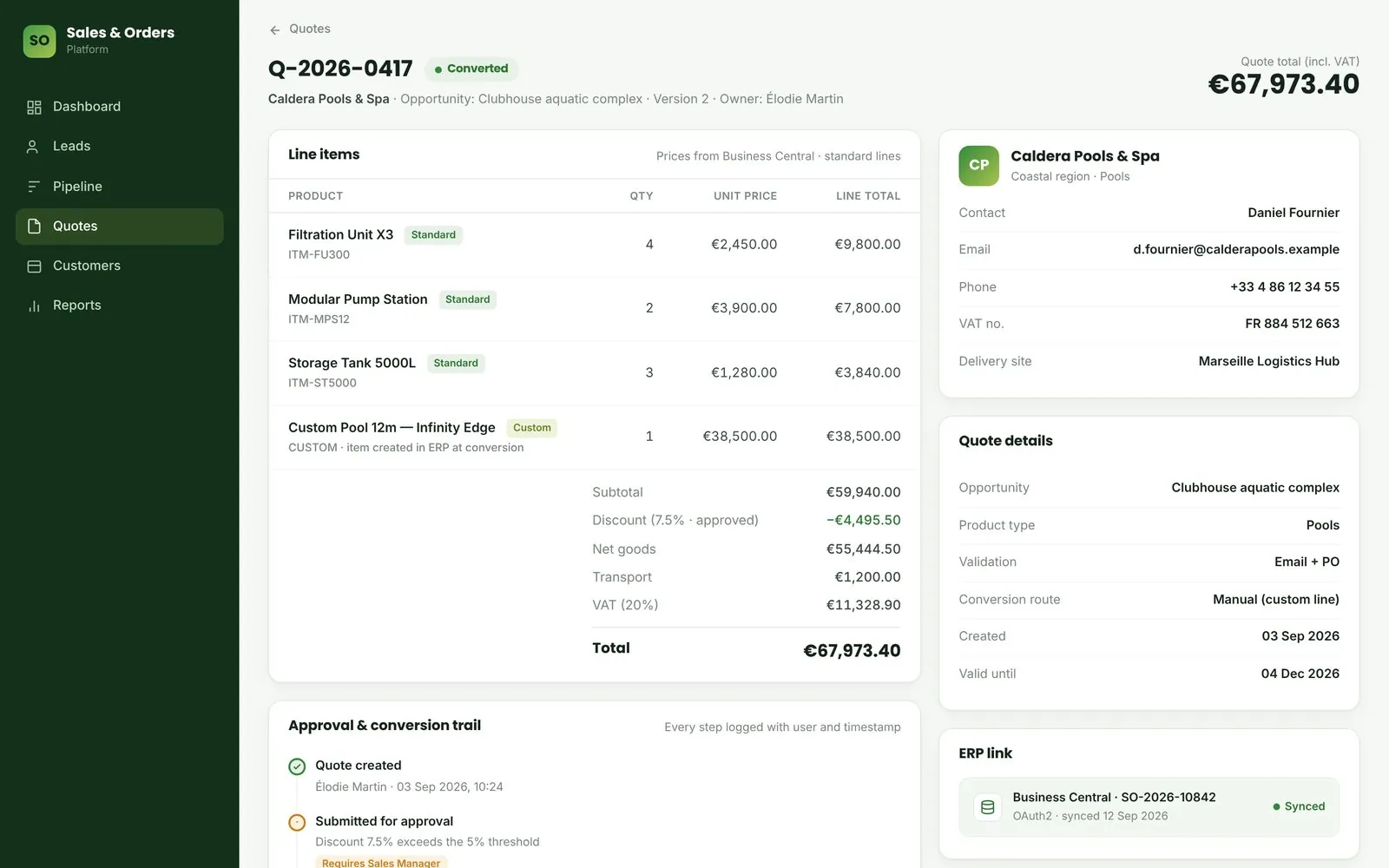The height and width of the screenshot is (868, 1389).
Task: Click the Pipeline funnel icon
Action: (x=34, y=187)
